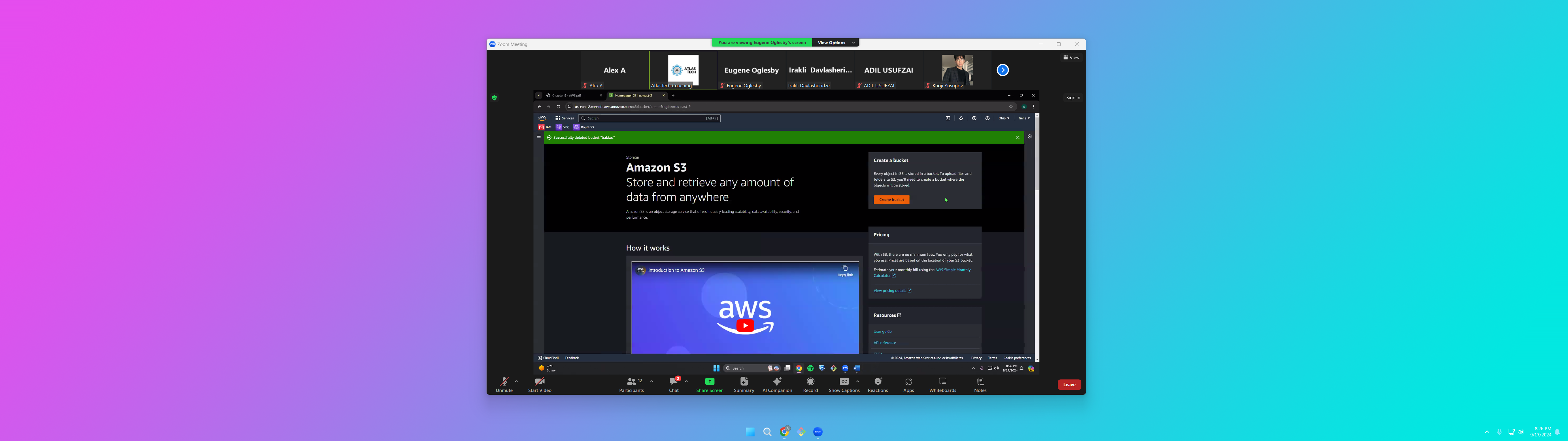
Task: Expand the audio options arrow beside Unmute
Action: click(517, 381)
